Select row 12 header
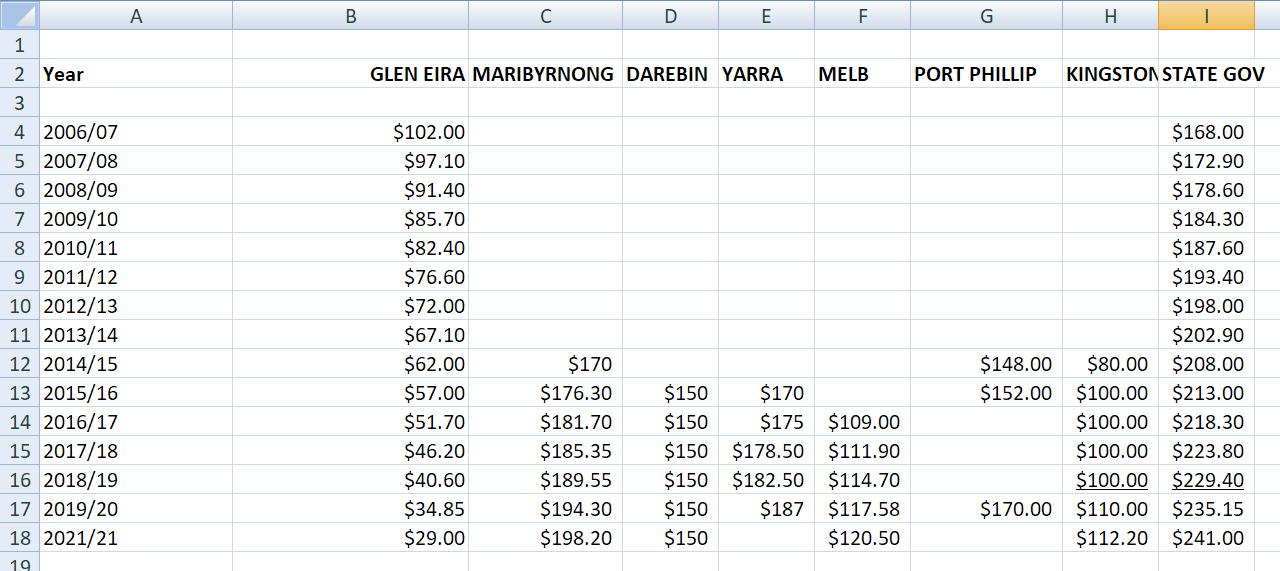1280x571 pixels. click(19, 364)
